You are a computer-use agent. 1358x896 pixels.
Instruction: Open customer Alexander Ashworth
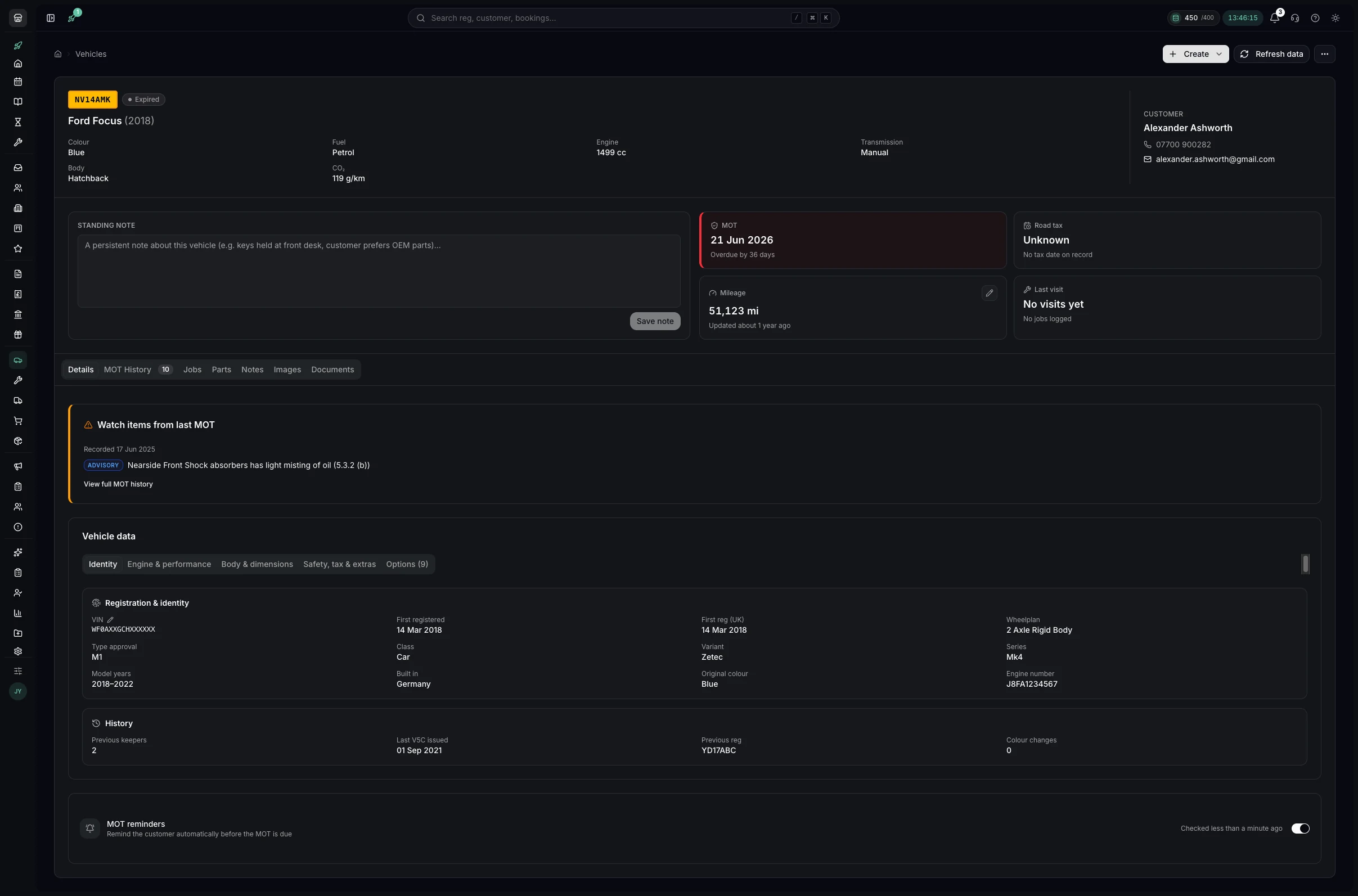coord(1188,128)
